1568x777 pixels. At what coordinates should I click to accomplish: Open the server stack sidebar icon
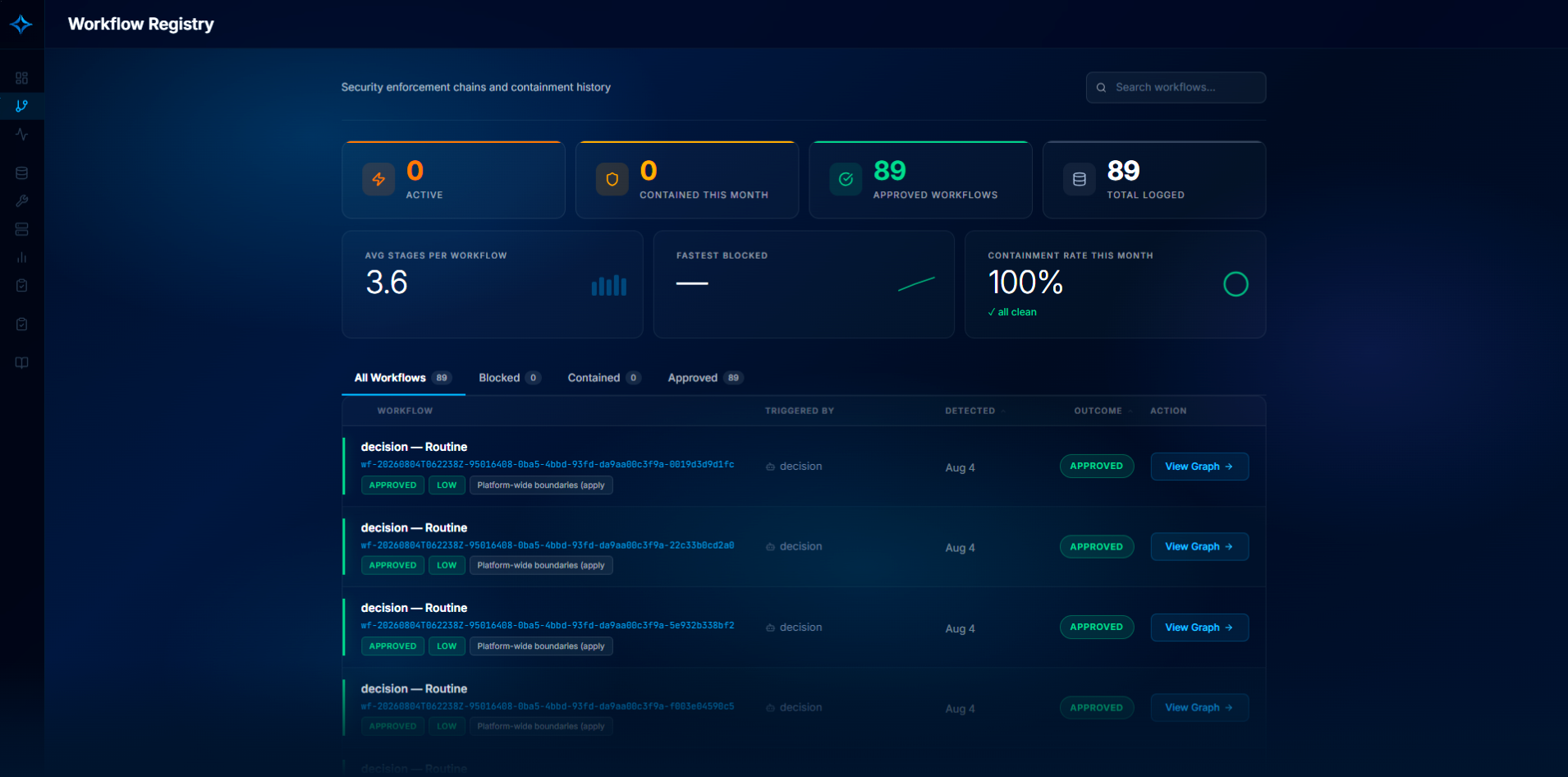coord(22,229)
